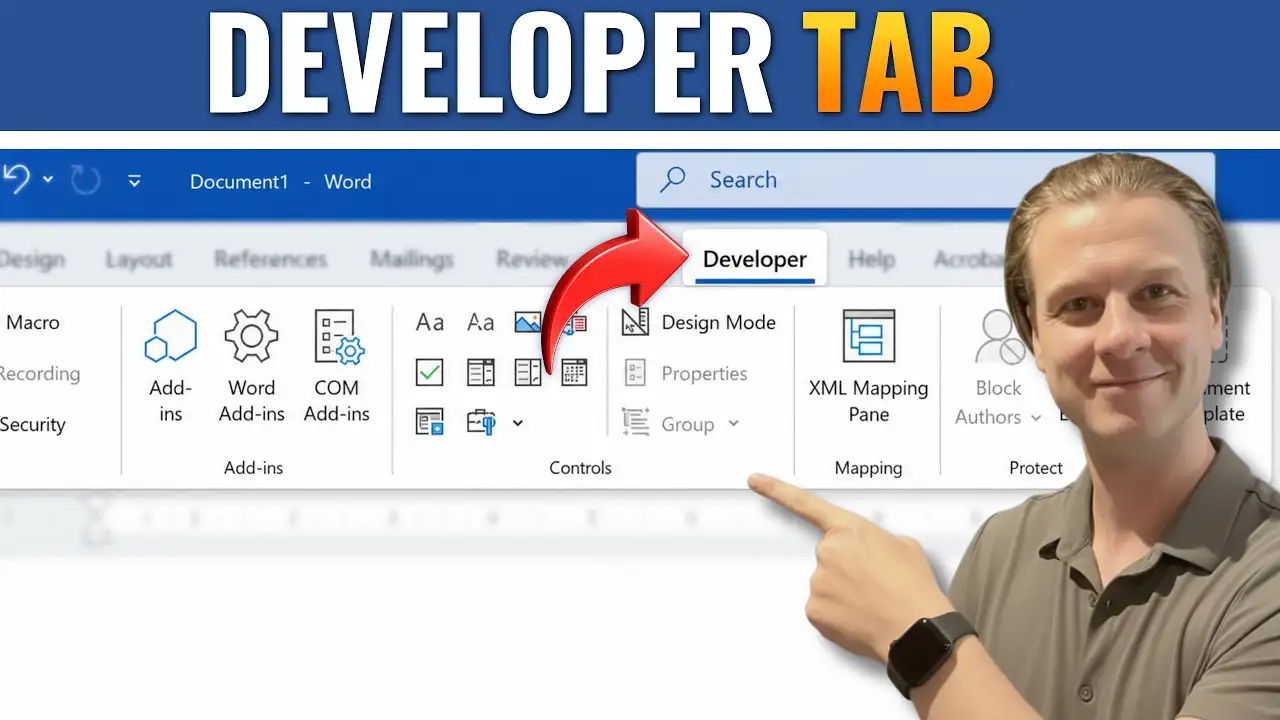Open Word Add-ins gear button
The width and height of the screenshot is (1280, 720).
pyautogui.click(x=251, y=366)
